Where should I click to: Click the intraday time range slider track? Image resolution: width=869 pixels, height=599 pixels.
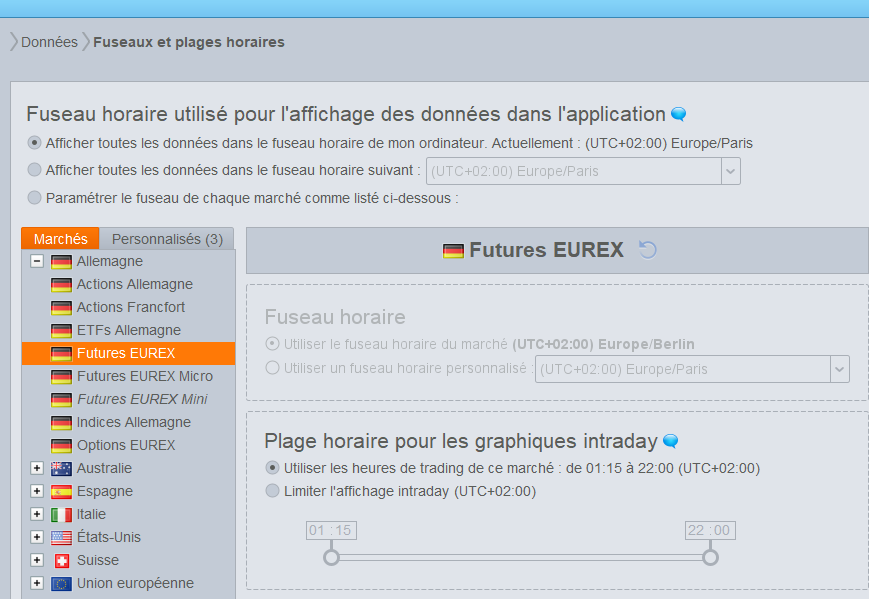pos(521,557)
